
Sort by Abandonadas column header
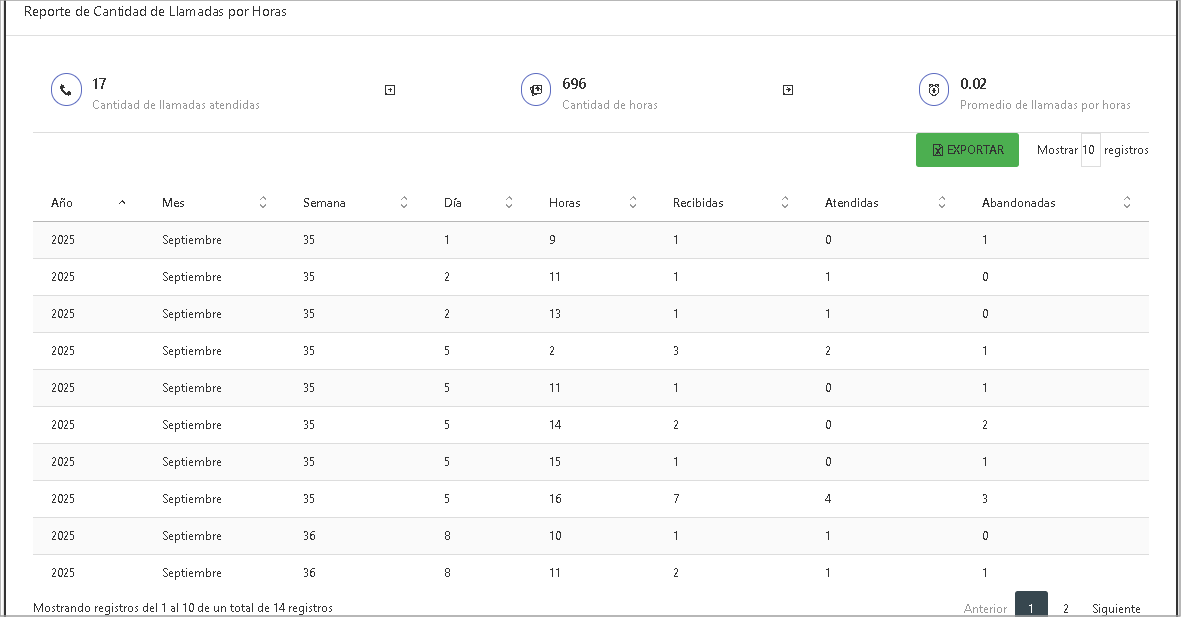pyautogui.click(x=1127, y=203)
